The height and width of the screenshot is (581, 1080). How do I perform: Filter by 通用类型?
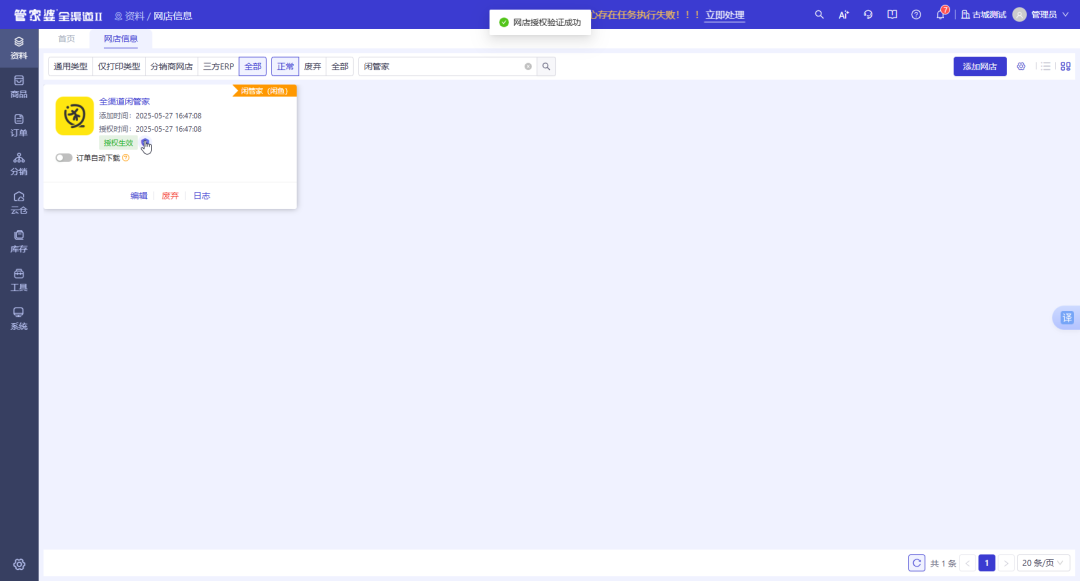click(70, 67)
